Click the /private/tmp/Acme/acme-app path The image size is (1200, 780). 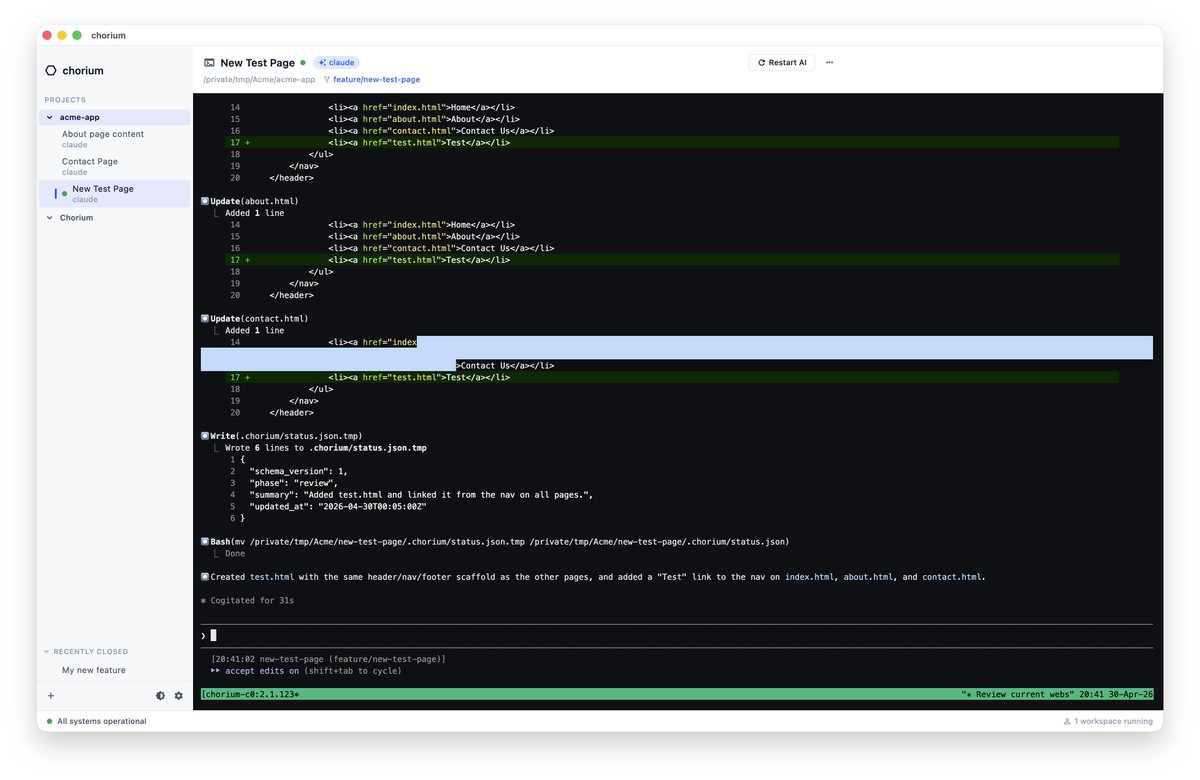coord(259,79)
